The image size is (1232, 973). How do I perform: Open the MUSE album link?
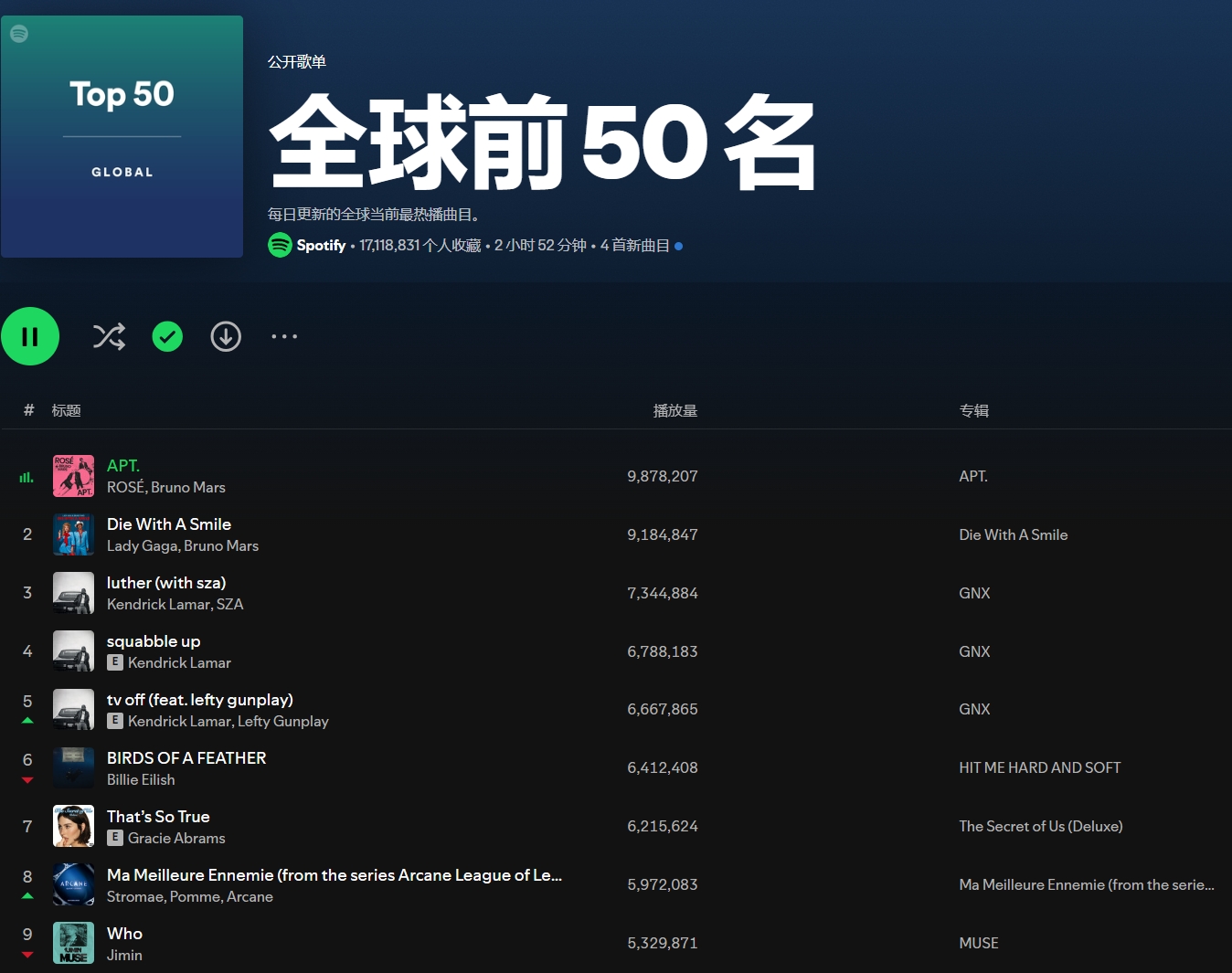coord(979,943)
